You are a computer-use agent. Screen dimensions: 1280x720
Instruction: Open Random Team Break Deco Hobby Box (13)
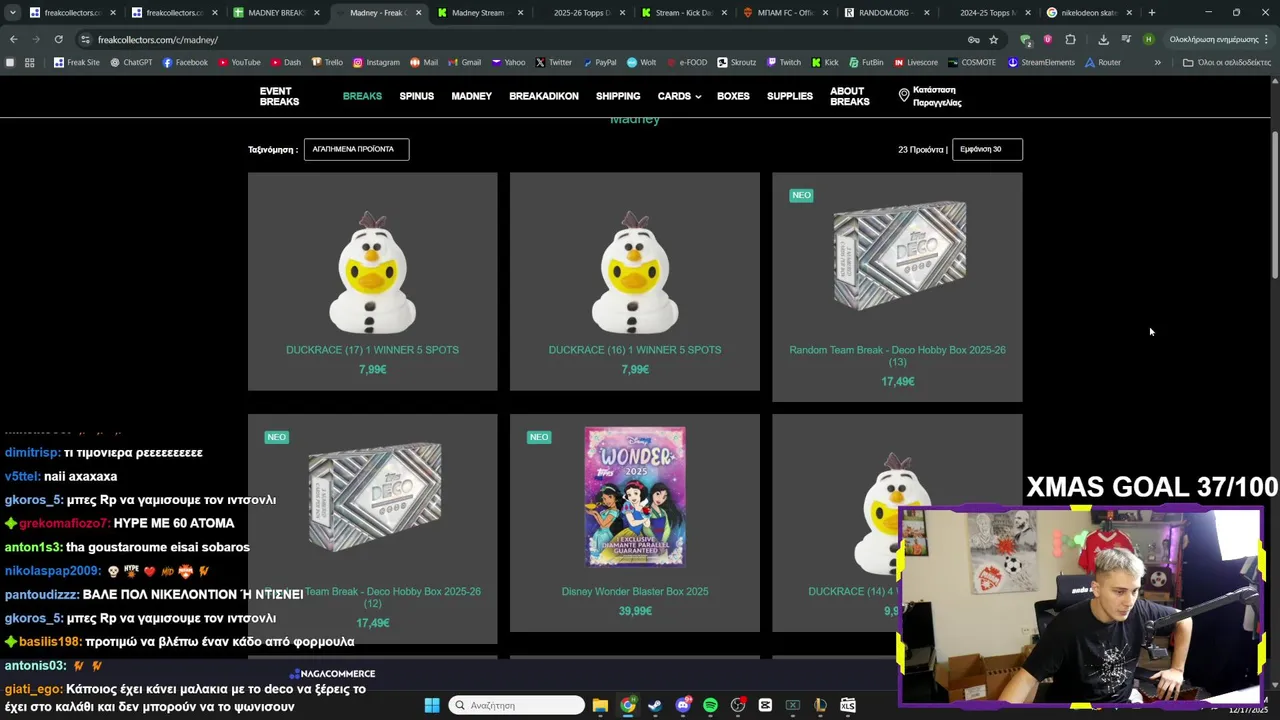coord(897,356)
